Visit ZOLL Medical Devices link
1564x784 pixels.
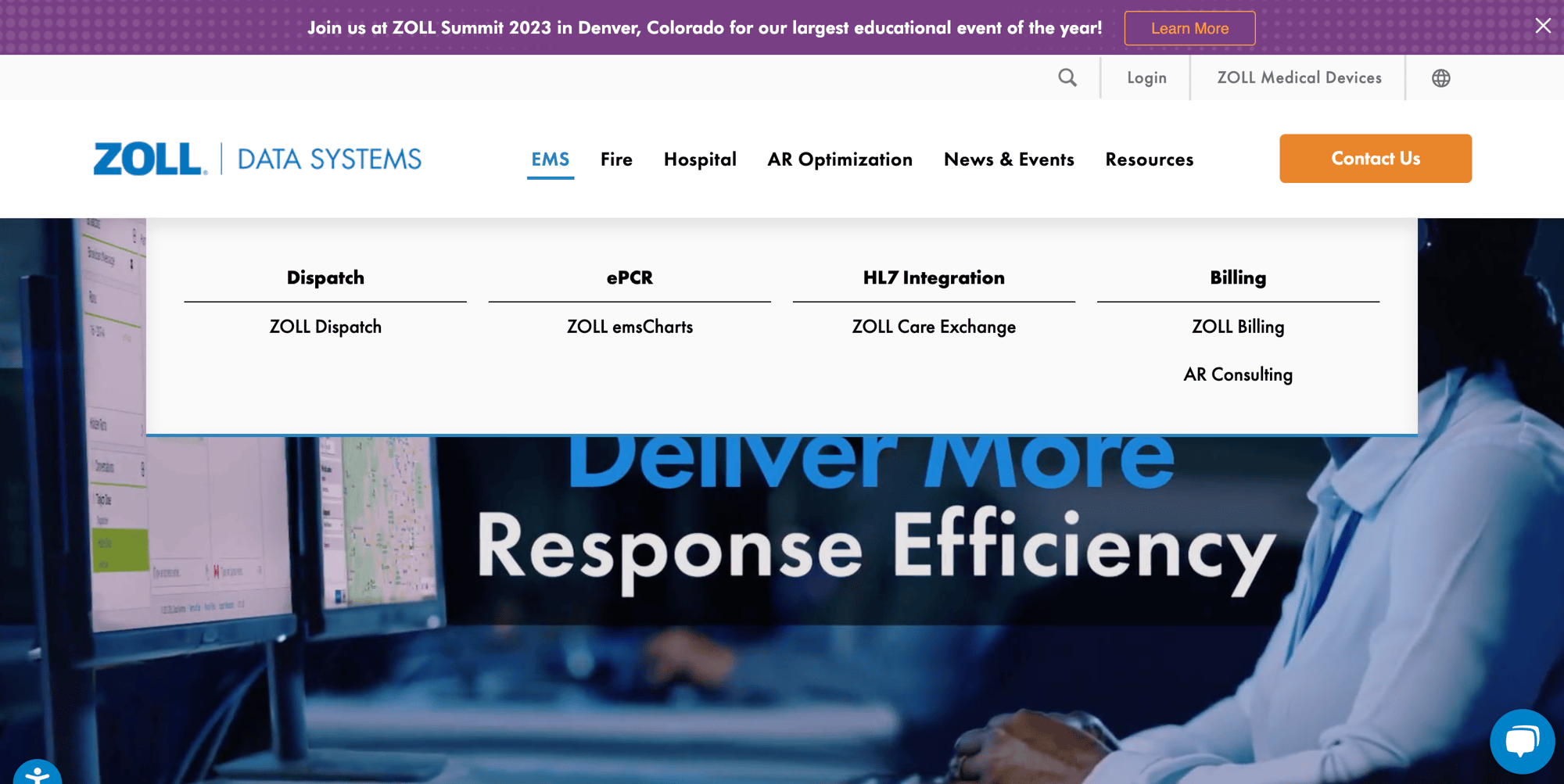pyautogui.click(x=1299, y=77)
